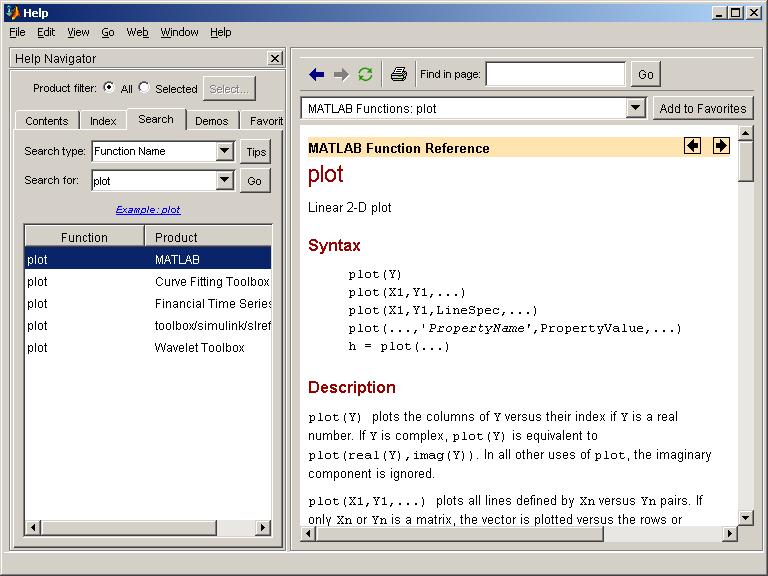Go forward with the gray right arrow
This screenshot has height=576, width=768.
341,74
